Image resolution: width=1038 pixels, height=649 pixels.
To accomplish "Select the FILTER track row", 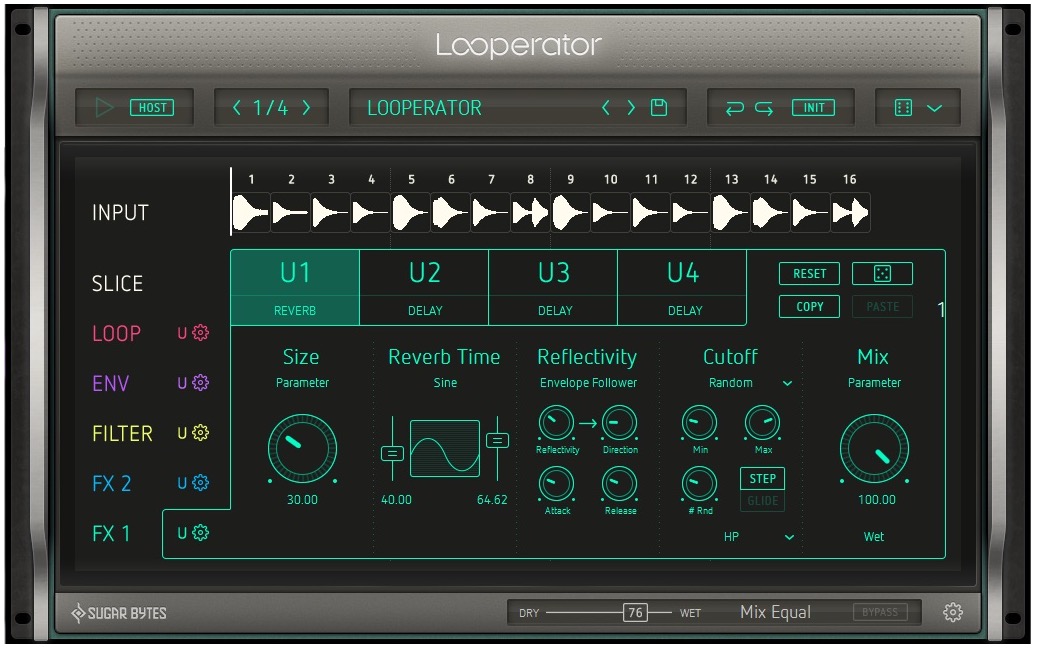I will 122,433.
